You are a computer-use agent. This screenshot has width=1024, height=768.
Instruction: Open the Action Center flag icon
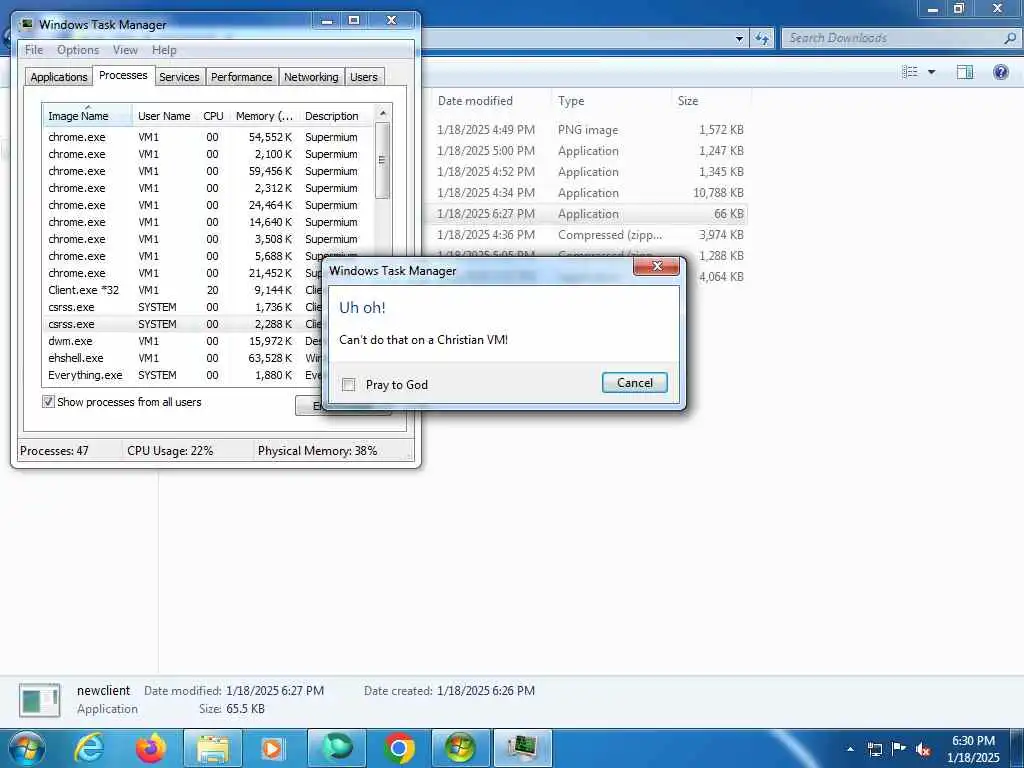[899, 749]
